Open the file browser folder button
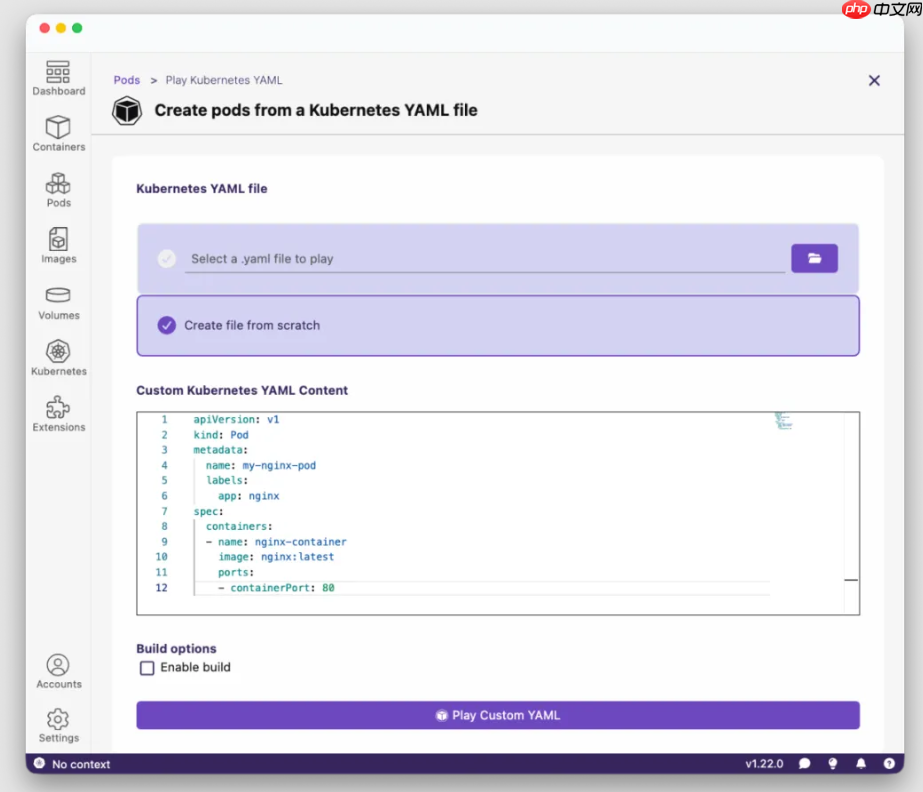 pyautogui.click(x=814, y=257)
